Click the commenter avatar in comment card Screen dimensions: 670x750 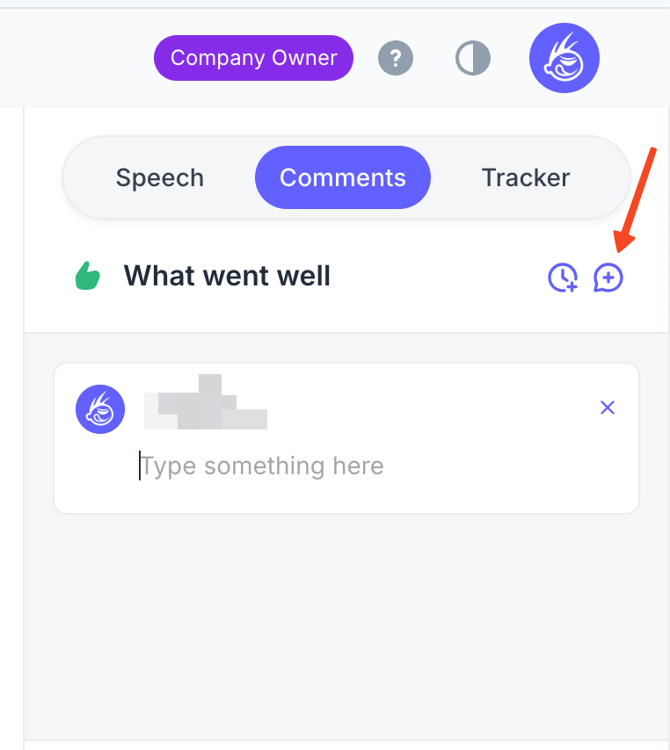click(100, 409)
